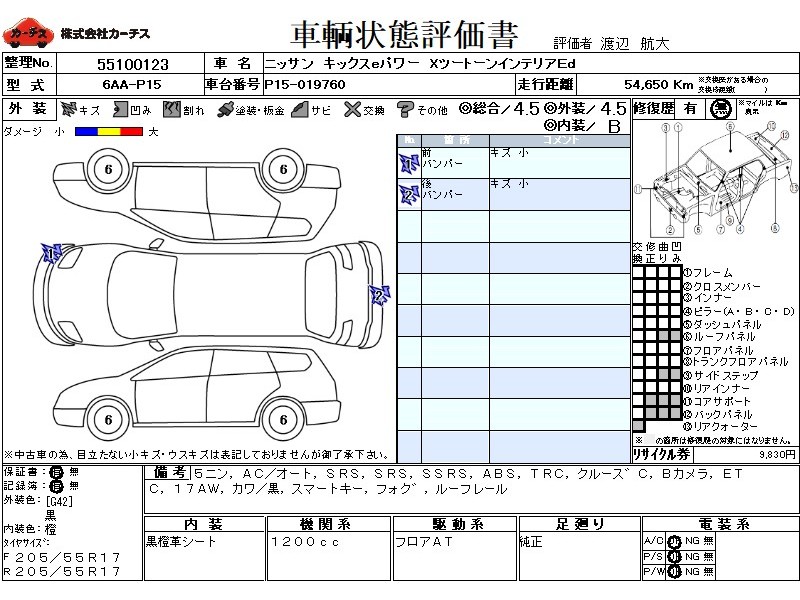Viewport: 800px width, 600px height.
Task: Click the A/C circled OK indicator
Action: 673,541
